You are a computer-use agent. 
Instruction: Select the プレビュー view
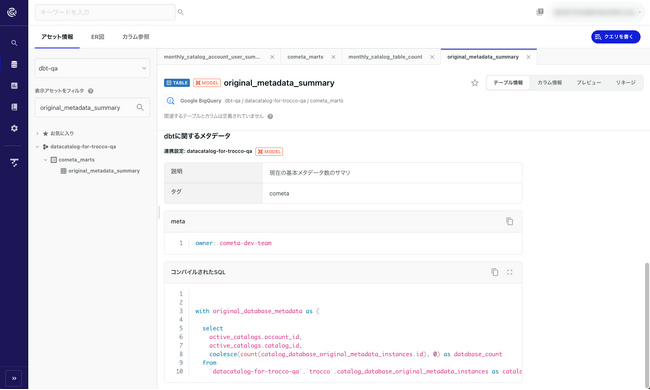[589, 83]
